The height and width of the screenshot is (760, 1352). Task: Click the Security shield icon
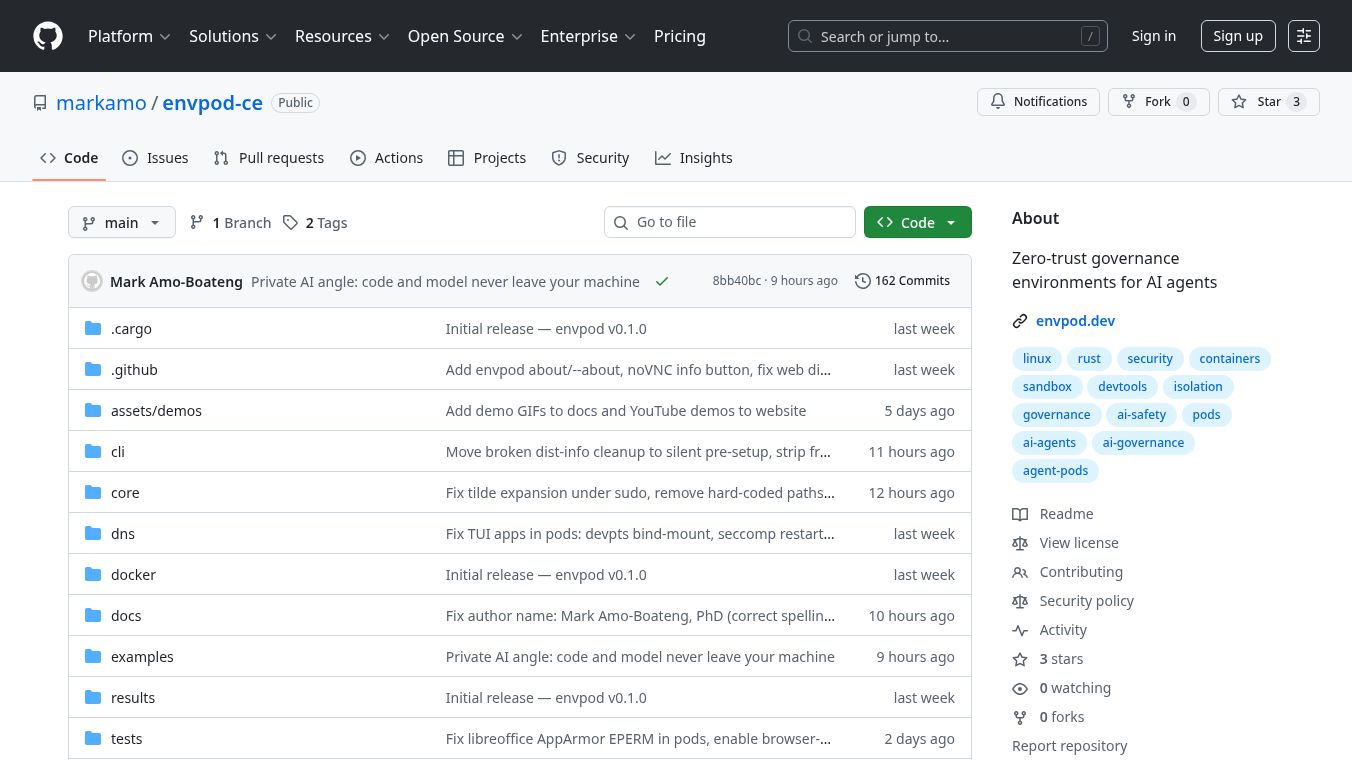tap(559, 158)
